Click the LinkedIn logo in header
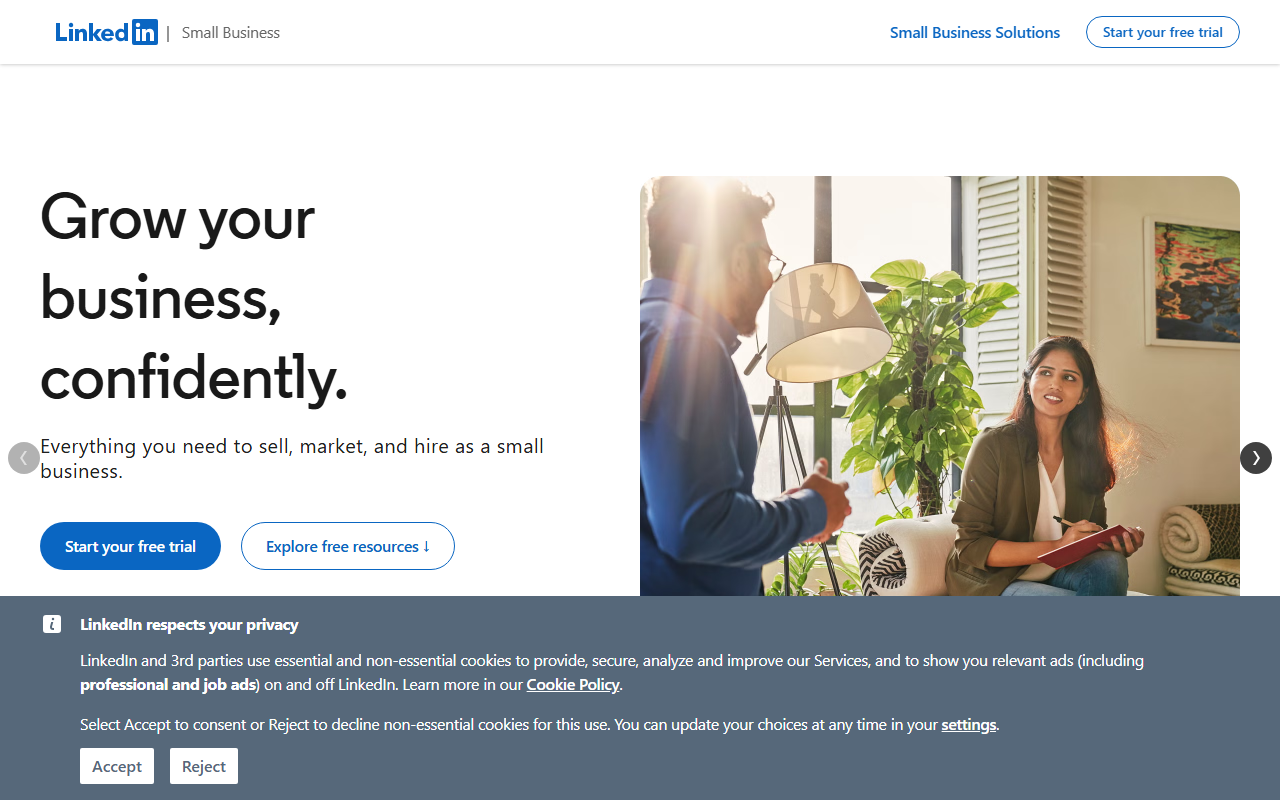 (x=106, y=32)
